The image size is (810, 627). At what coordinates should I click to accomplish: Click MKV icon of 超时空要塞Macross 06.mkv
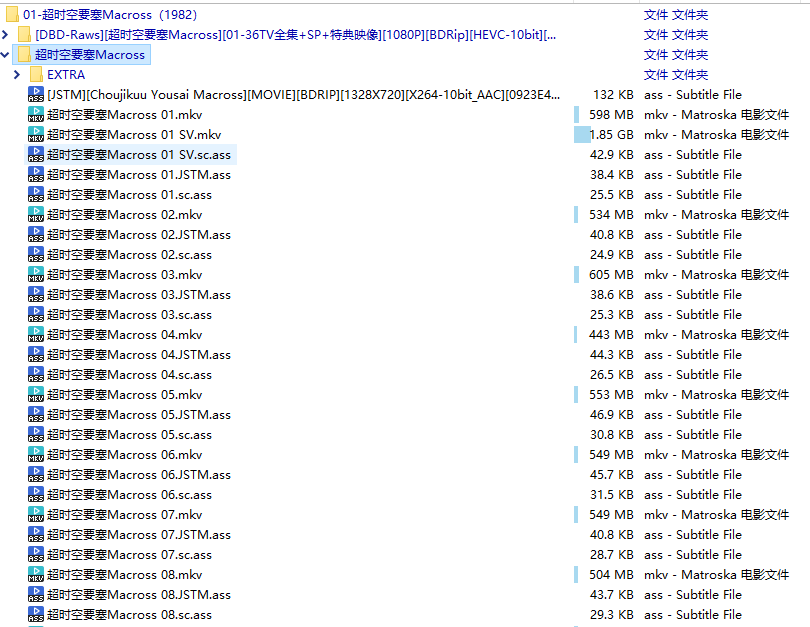click(x=36, y=455)
